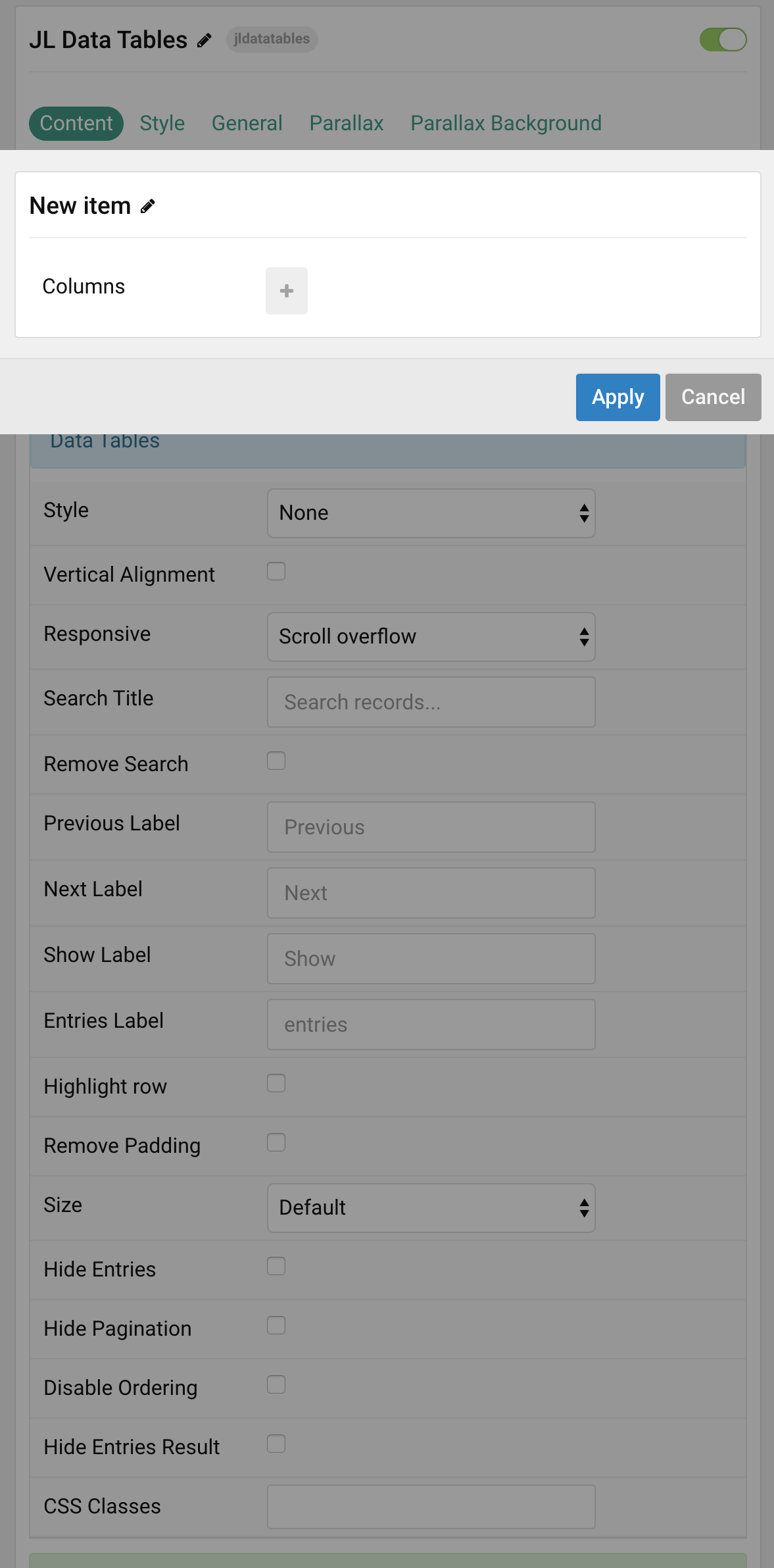Image resolution: width=774 pixels, height=1568 pixels.
Task: Select the jldatatables tag label
Action: tap(272, 39)
